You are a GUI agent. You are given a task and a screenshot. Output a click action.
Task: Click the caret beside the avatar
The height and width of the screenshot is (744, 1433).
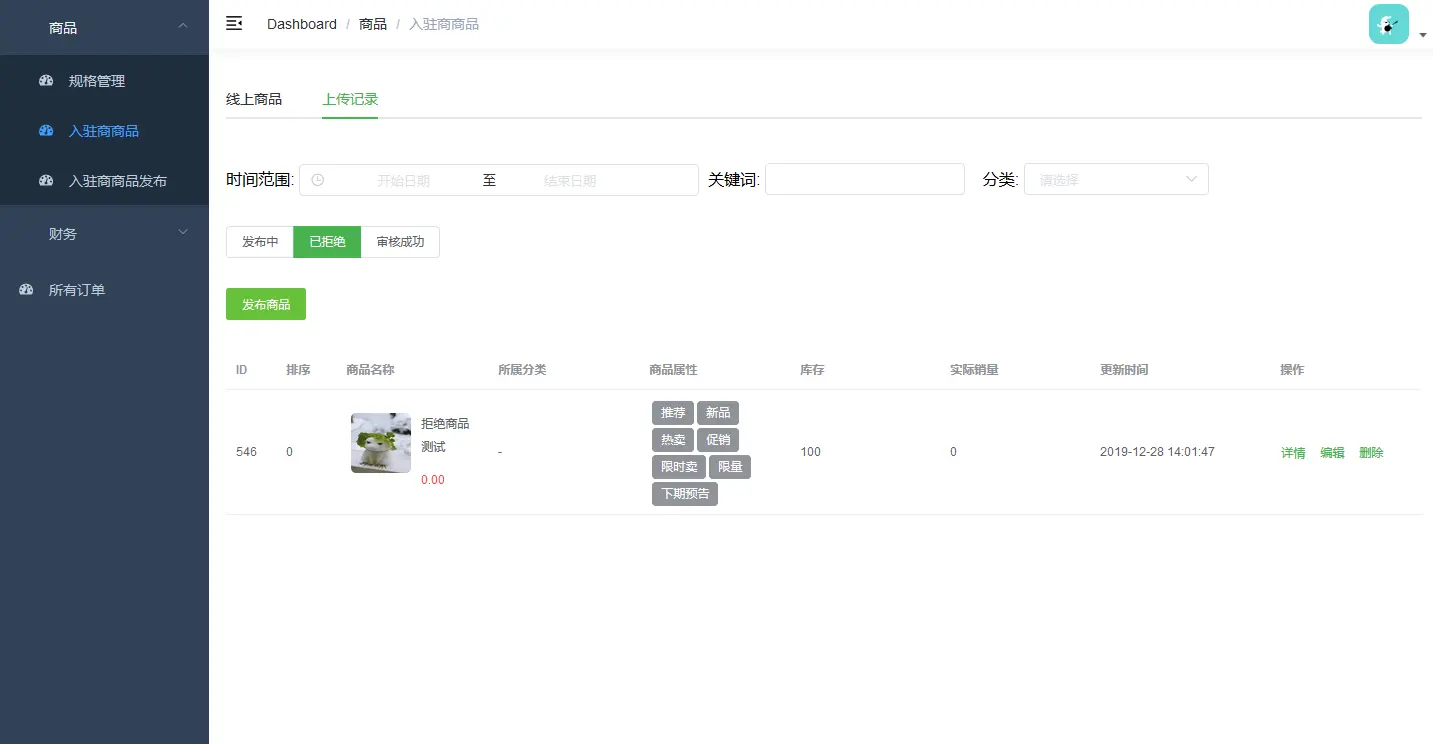[x=1423, y=35]
